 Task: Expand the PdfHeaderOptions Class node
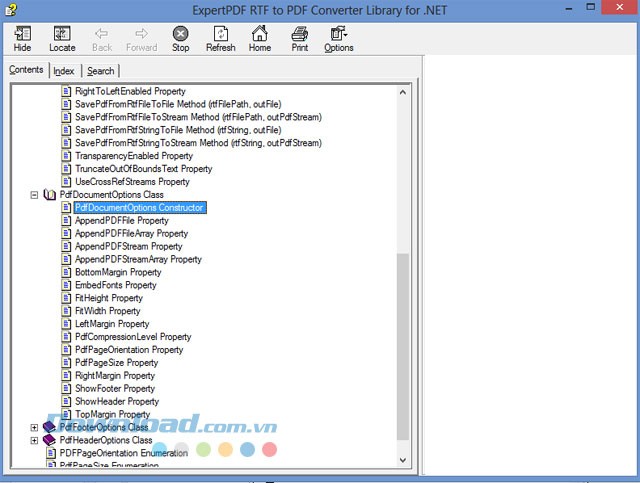click(34, 441)
